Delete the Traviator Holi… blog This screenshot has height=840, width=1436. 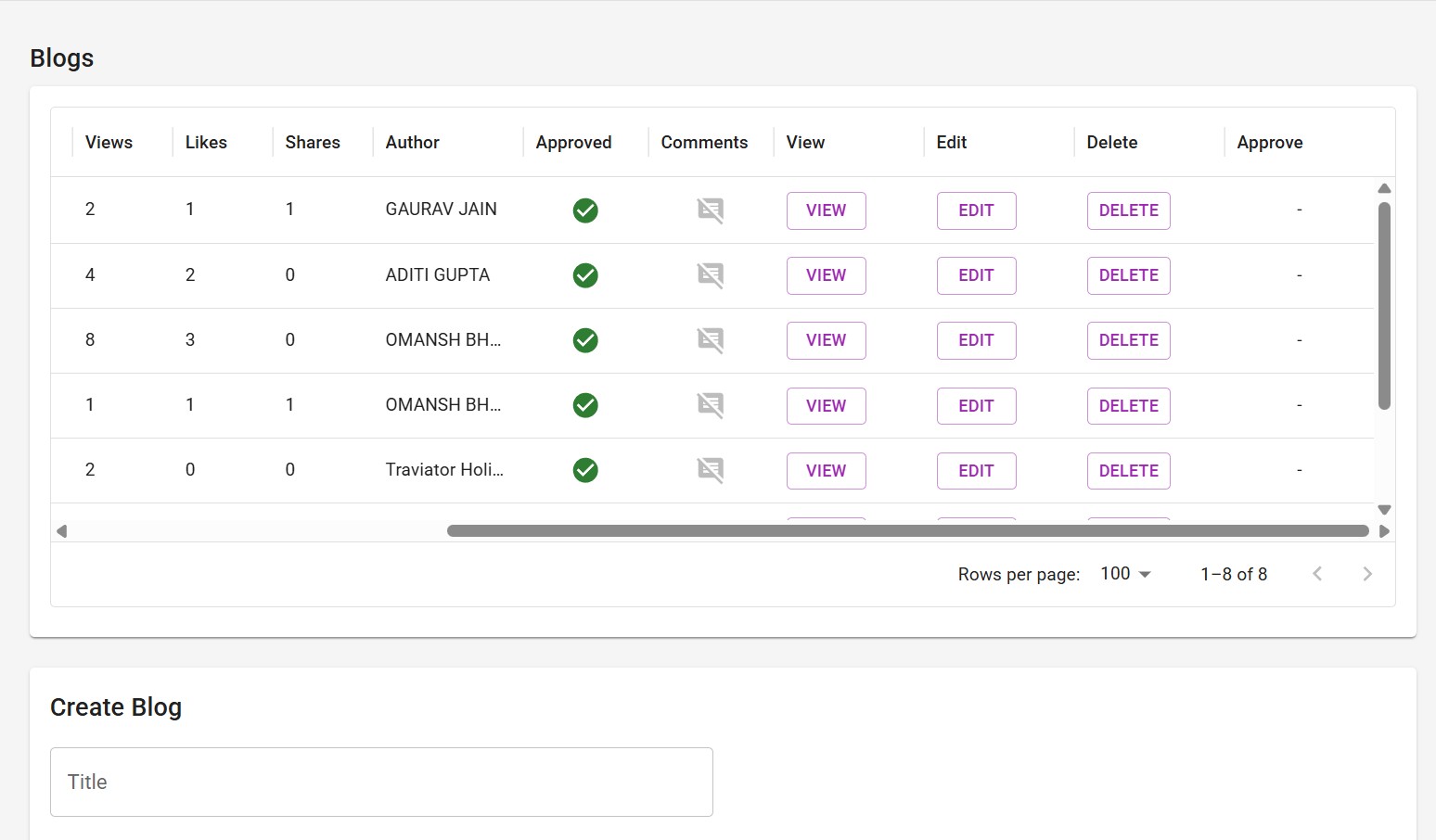pyautogui.click(x=1129, y=471)
